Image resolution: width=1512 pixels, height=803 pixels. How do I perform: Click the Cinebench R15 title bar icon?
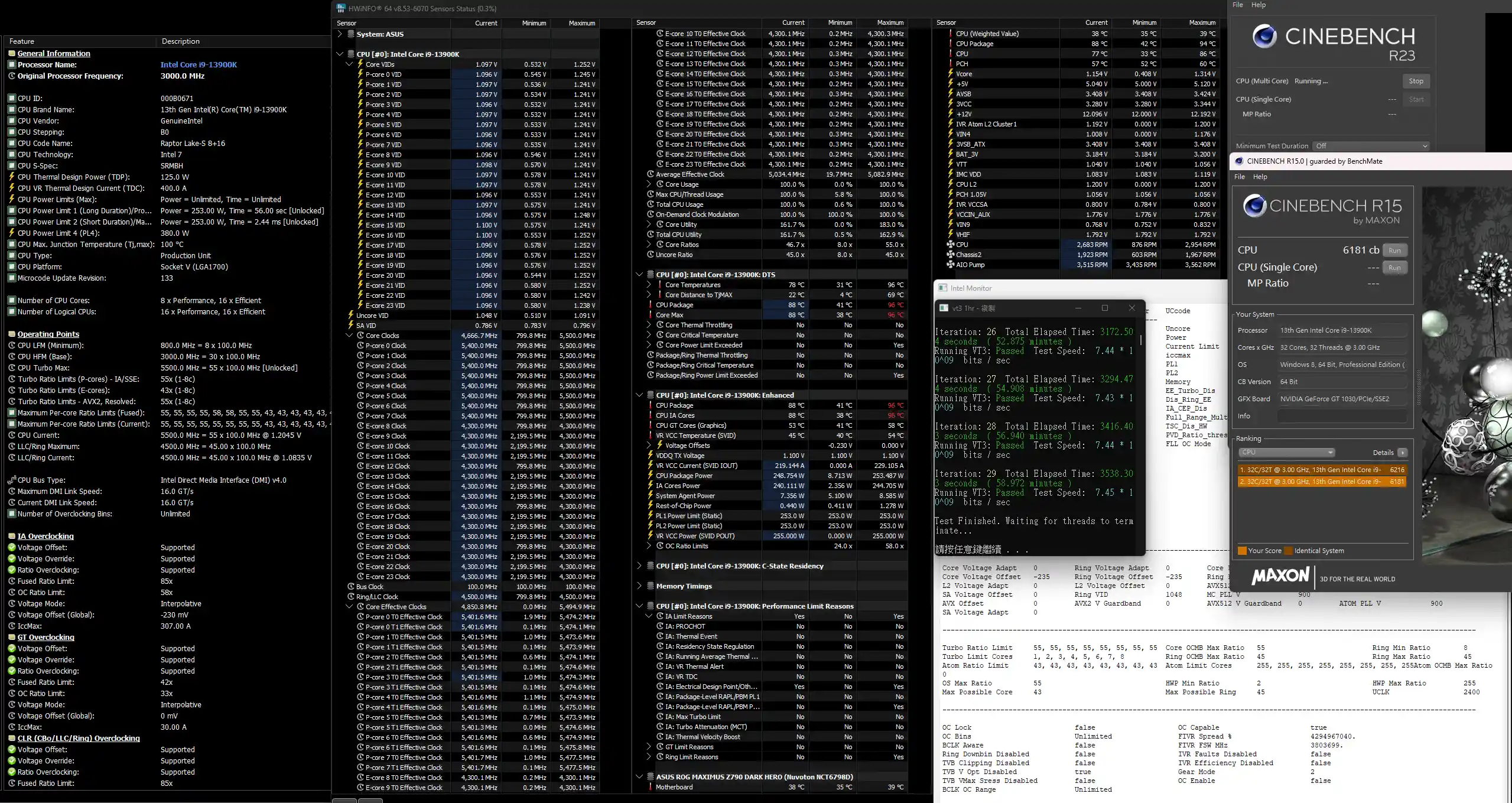[1238, 161]
